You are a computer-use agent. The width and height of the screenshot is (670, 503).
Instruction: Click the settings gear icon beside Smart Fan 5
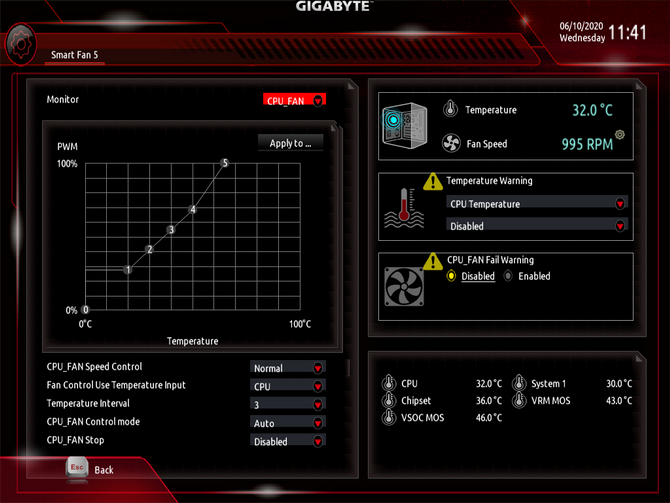[20, 44]
